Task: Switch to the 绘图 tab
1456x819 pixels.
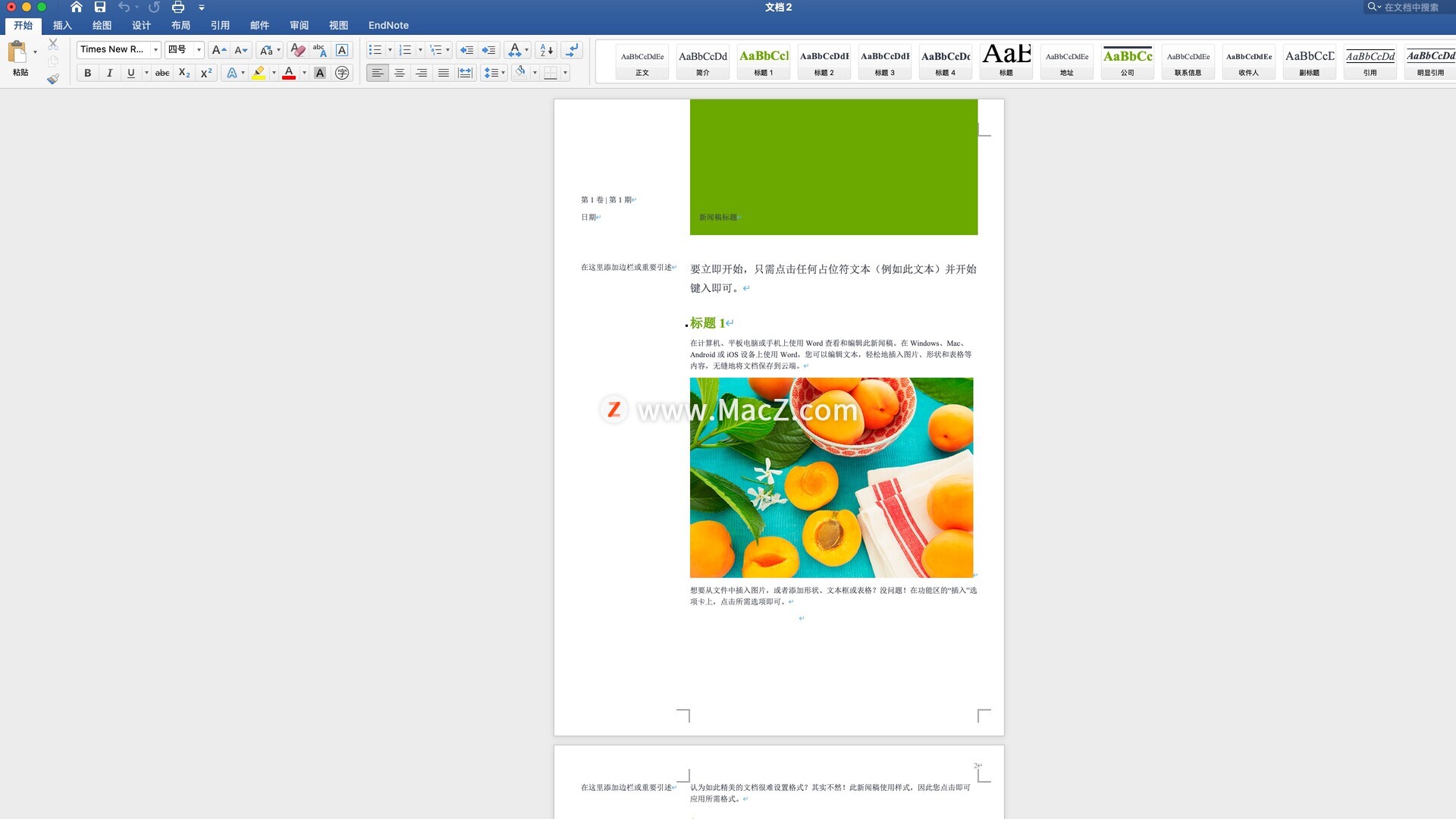Action: coord(102,25)
